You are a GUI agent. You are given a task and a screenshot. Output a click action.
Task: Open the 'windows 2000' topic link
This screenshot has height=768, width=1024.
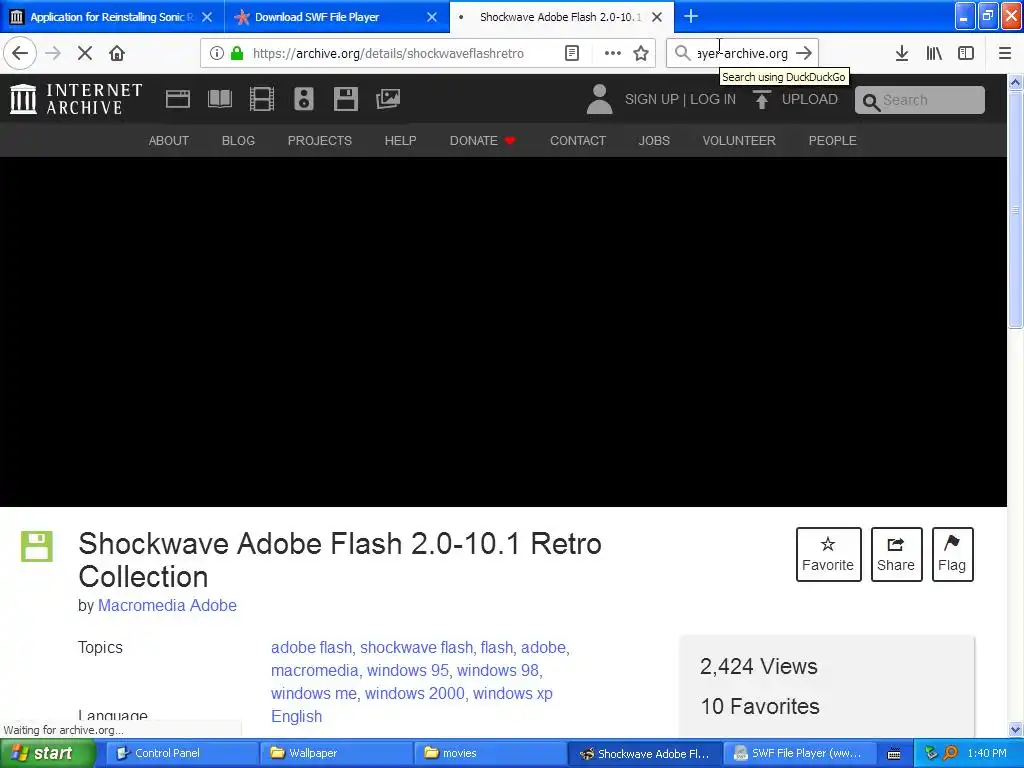(x=415, y=693)
